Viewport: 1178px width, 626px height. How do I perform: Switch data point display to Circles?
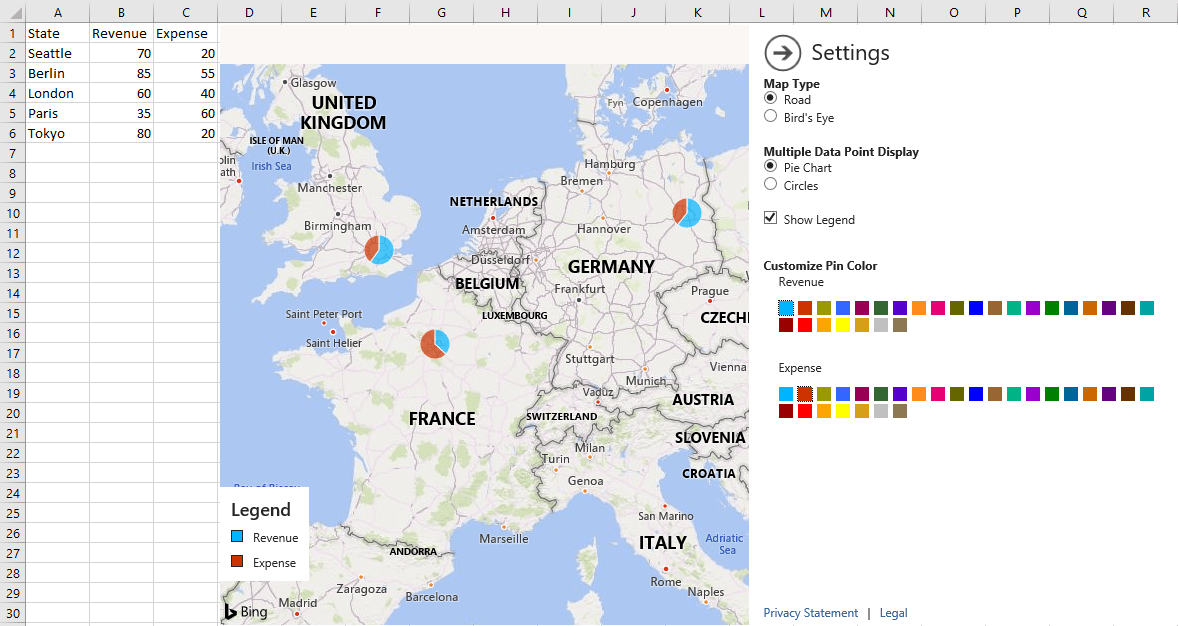[x=770, y=185]
